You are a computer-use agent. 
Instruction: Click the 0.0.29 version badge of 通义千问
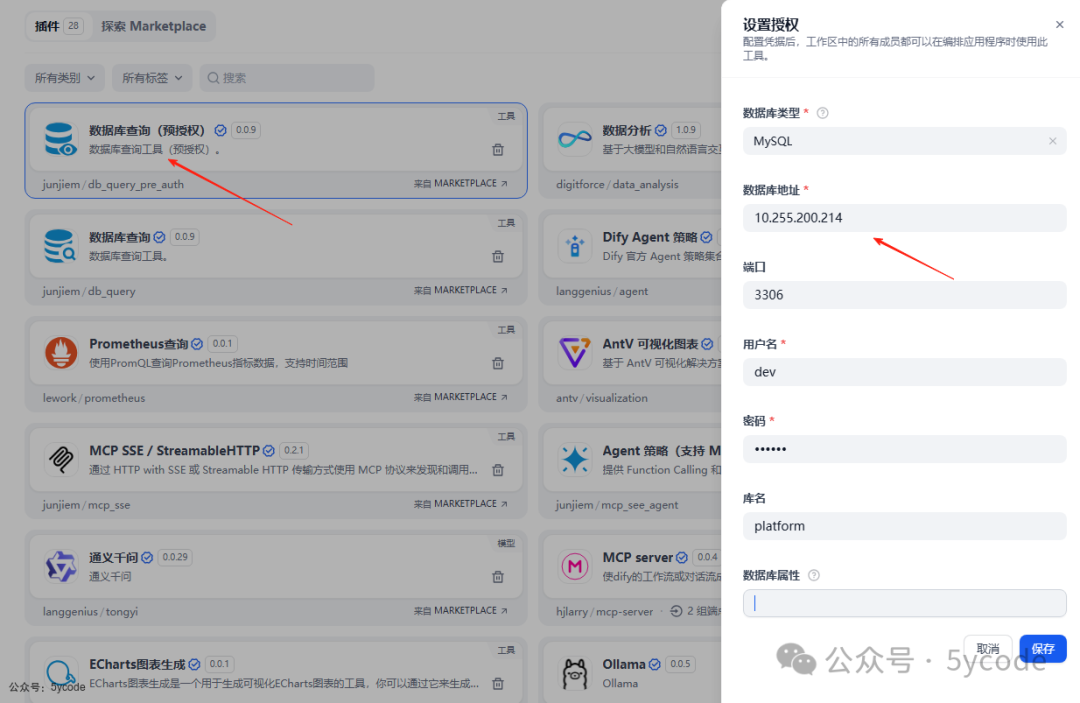click(x=175, y=556)
